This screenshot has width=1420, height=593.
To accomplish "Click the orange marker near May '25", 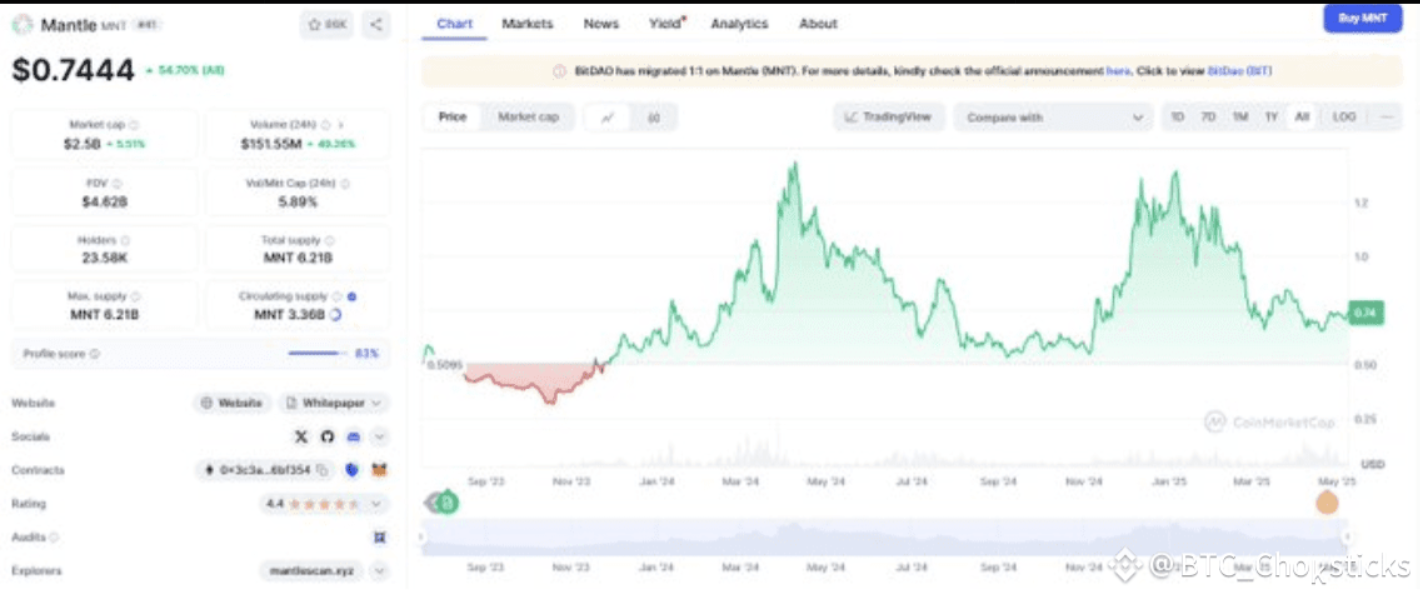I will (1327, 502).
